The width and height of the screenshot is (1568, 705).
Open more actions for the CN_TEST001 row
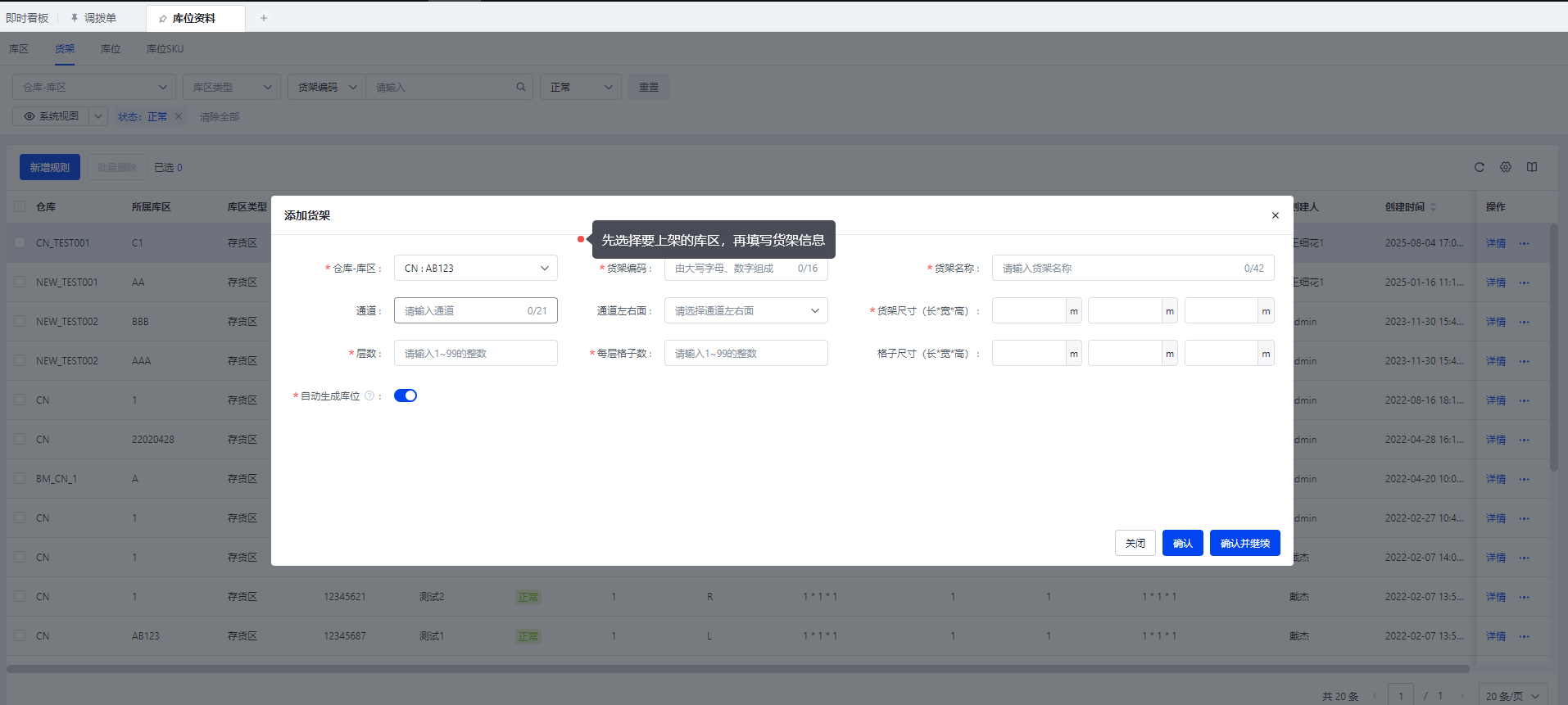(1524, 243)
